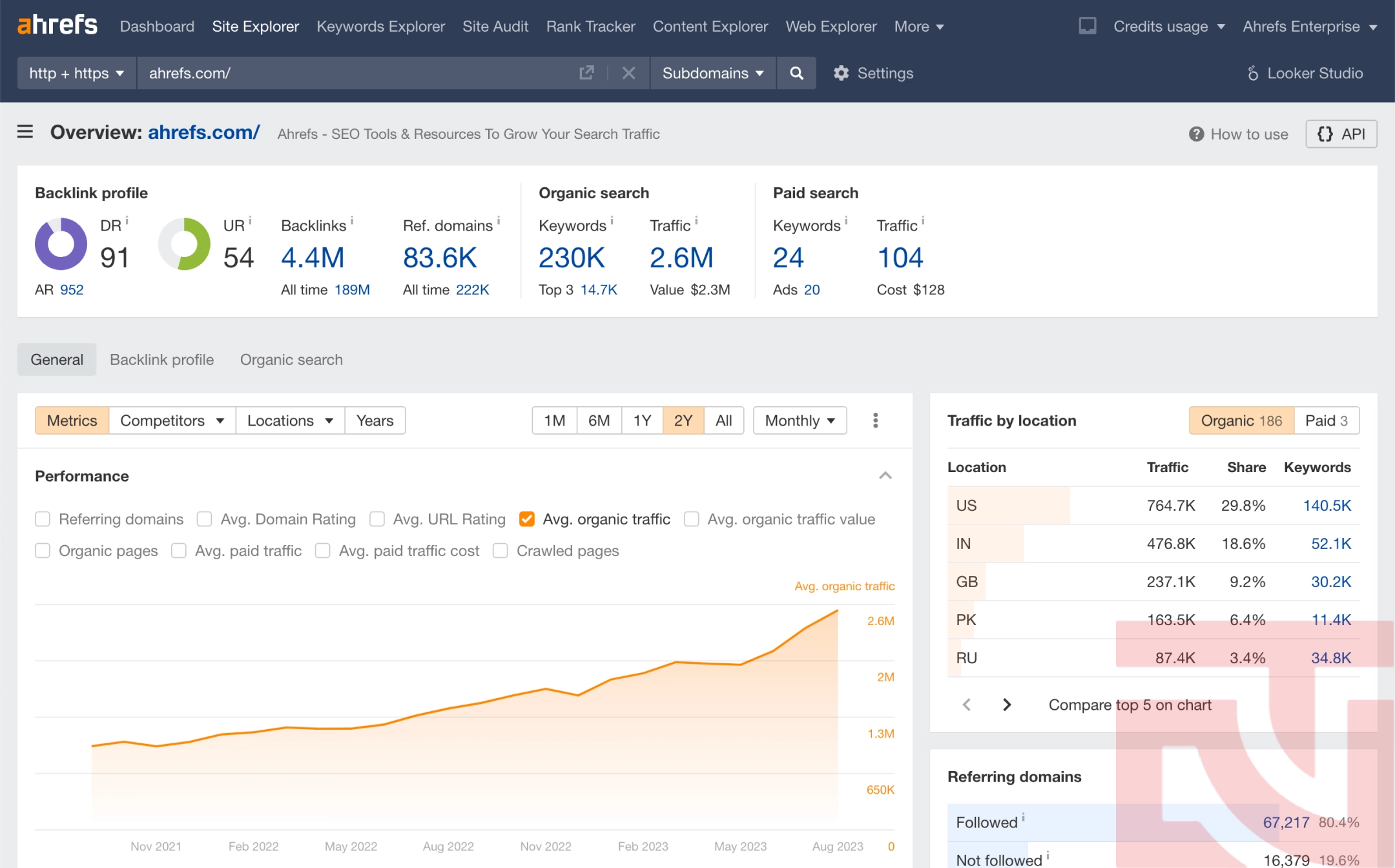Enable Avg. paid traffic cost checkbox
Viewport: 1395px width, 868px height.
pyautogui.click(x=322, y=551)
